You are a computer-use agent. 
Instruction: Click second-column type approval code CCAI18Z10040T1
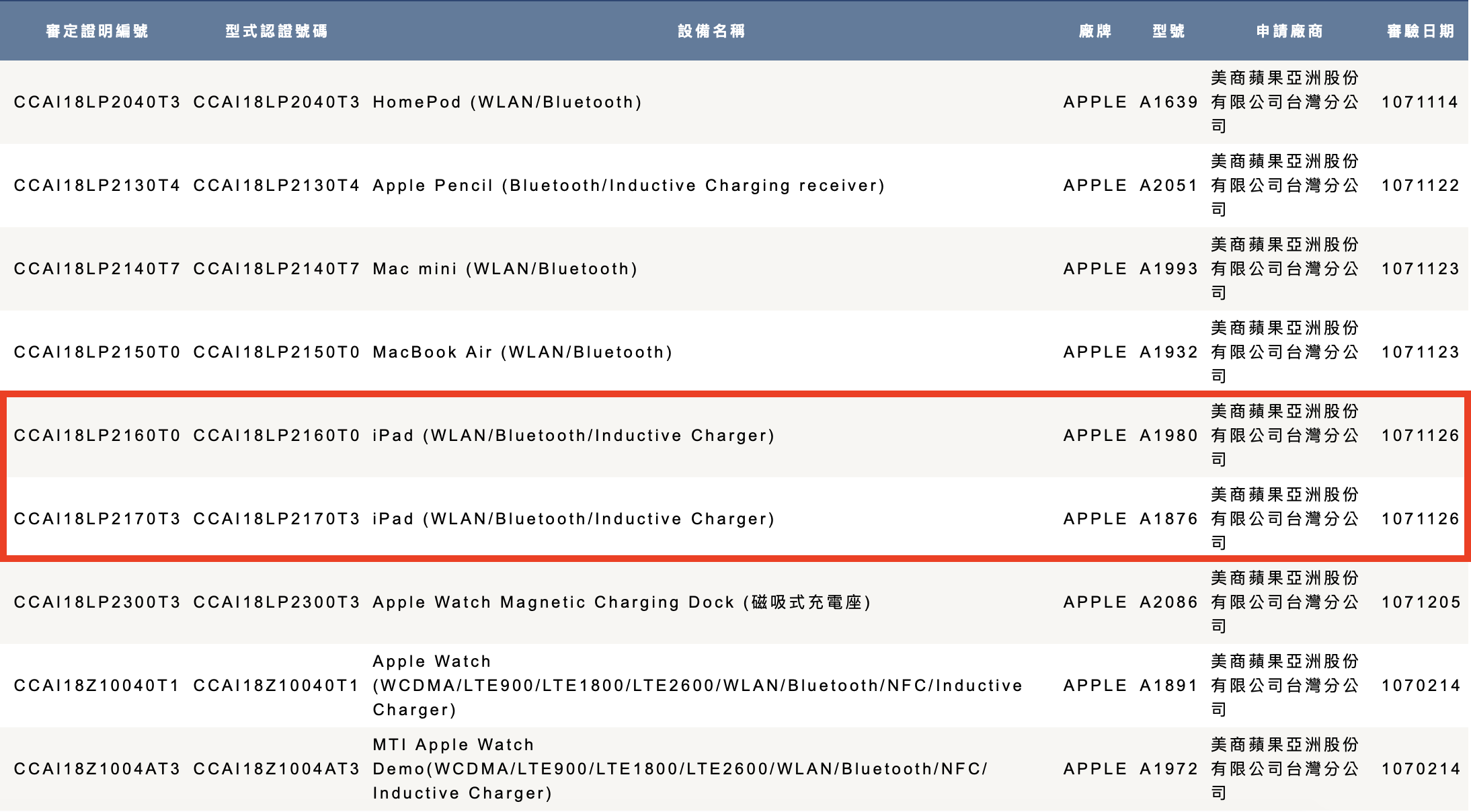[276, 686]
